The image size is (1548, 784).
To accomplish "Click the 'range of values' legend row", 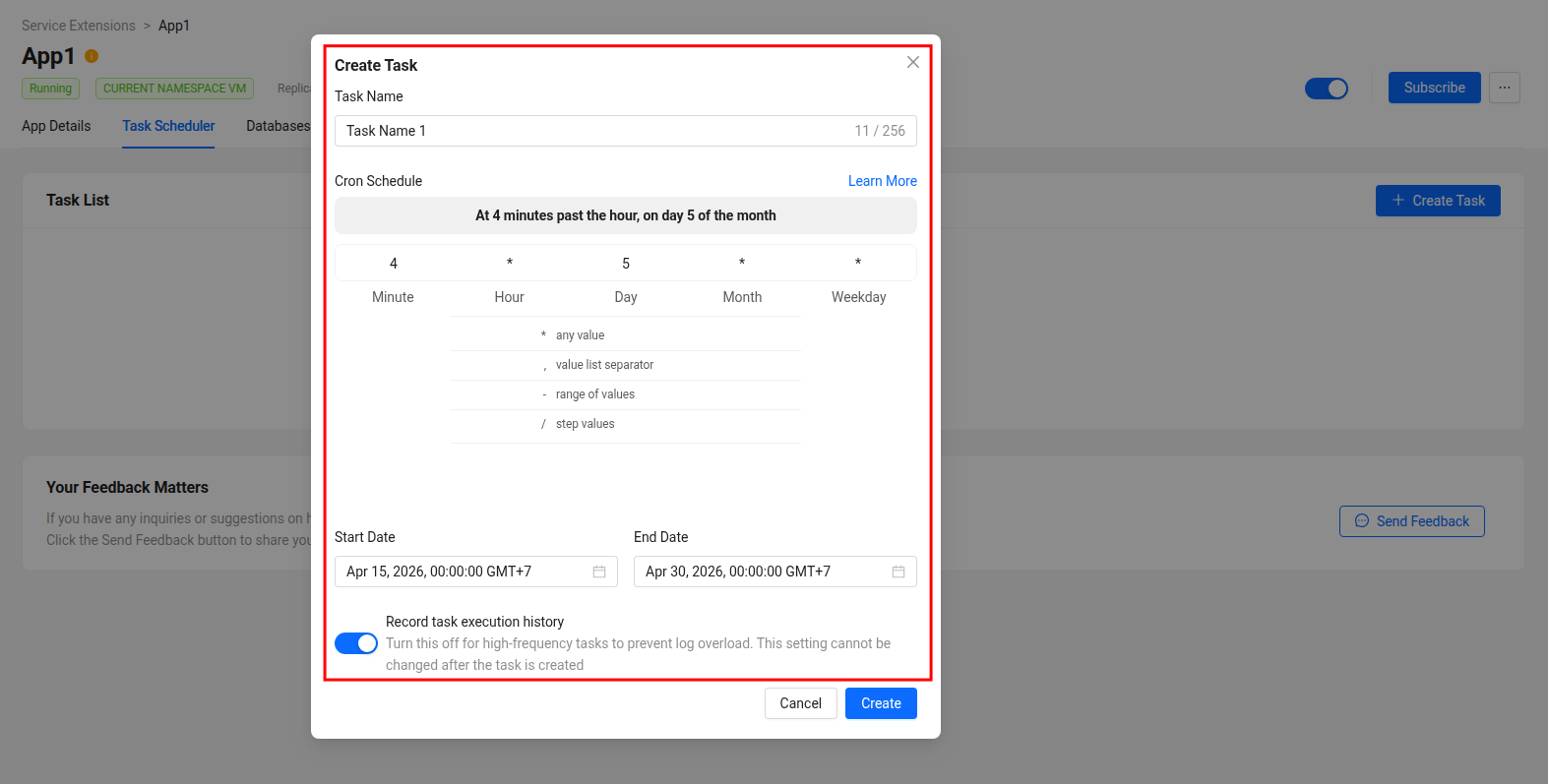I will 626,394.
